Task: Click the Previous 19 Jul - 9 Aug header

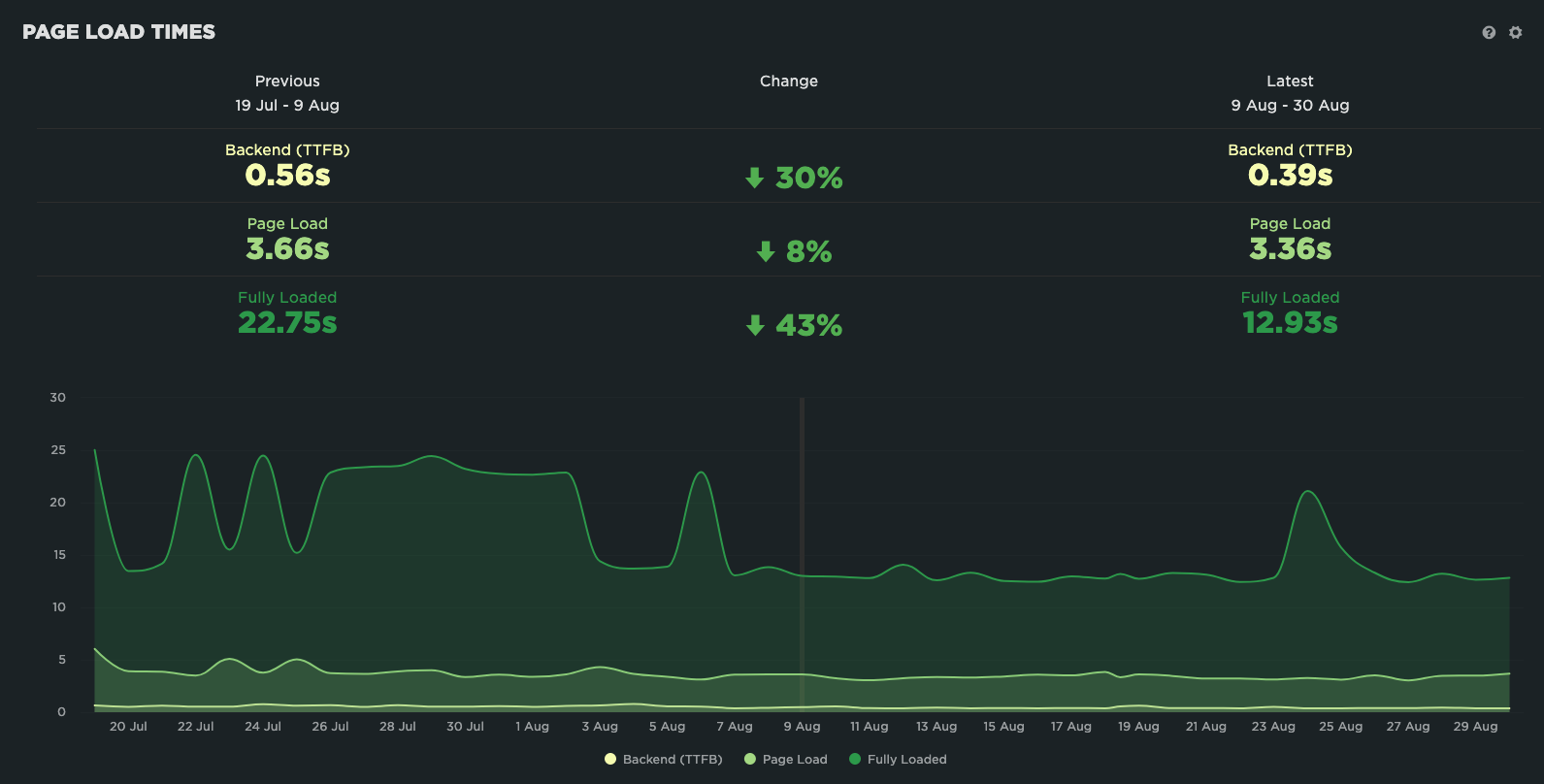Action: click(x=287, y=93)
